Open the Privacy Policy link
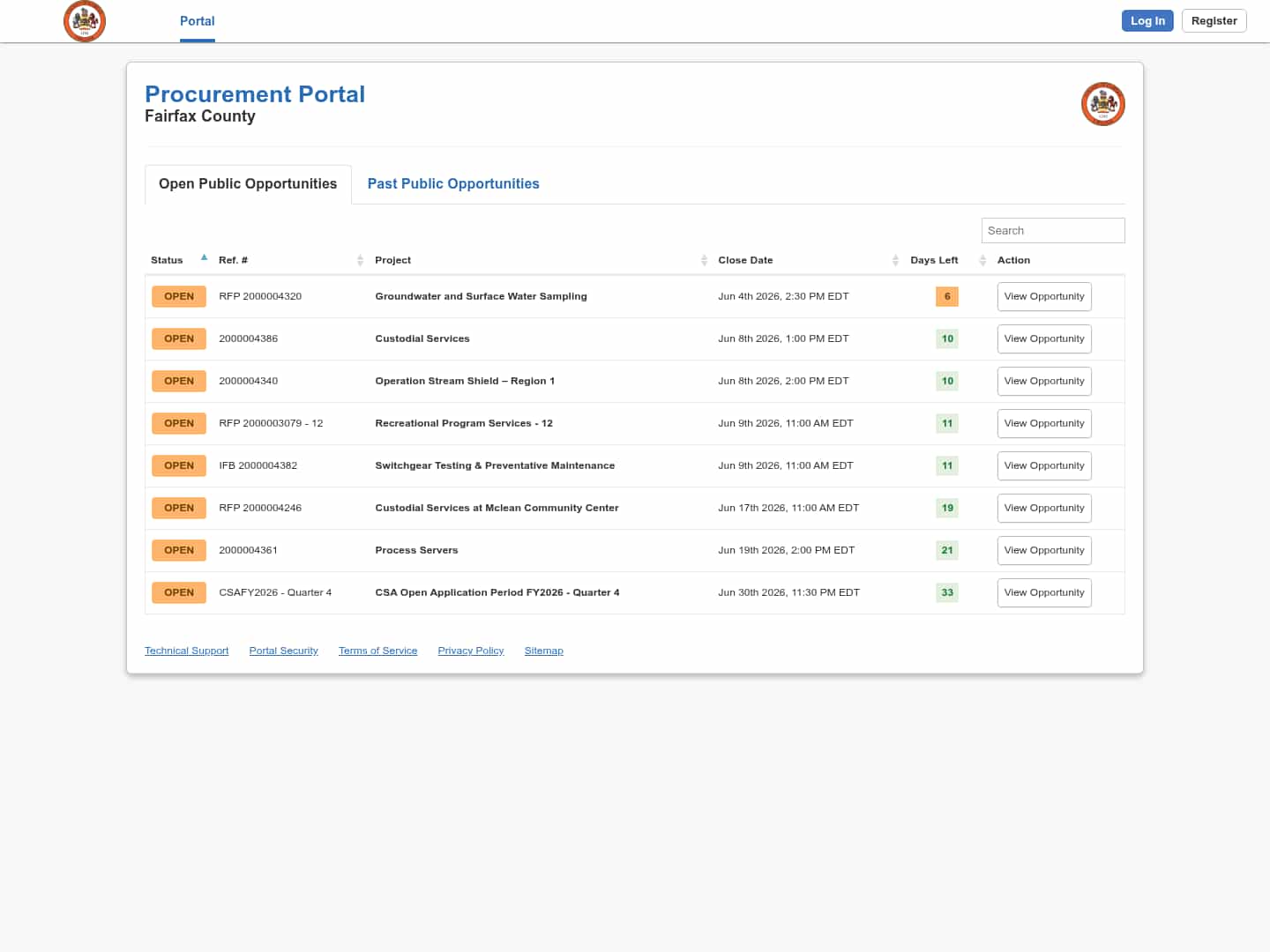The image size is (1270, 952). (x=471, y=651)
